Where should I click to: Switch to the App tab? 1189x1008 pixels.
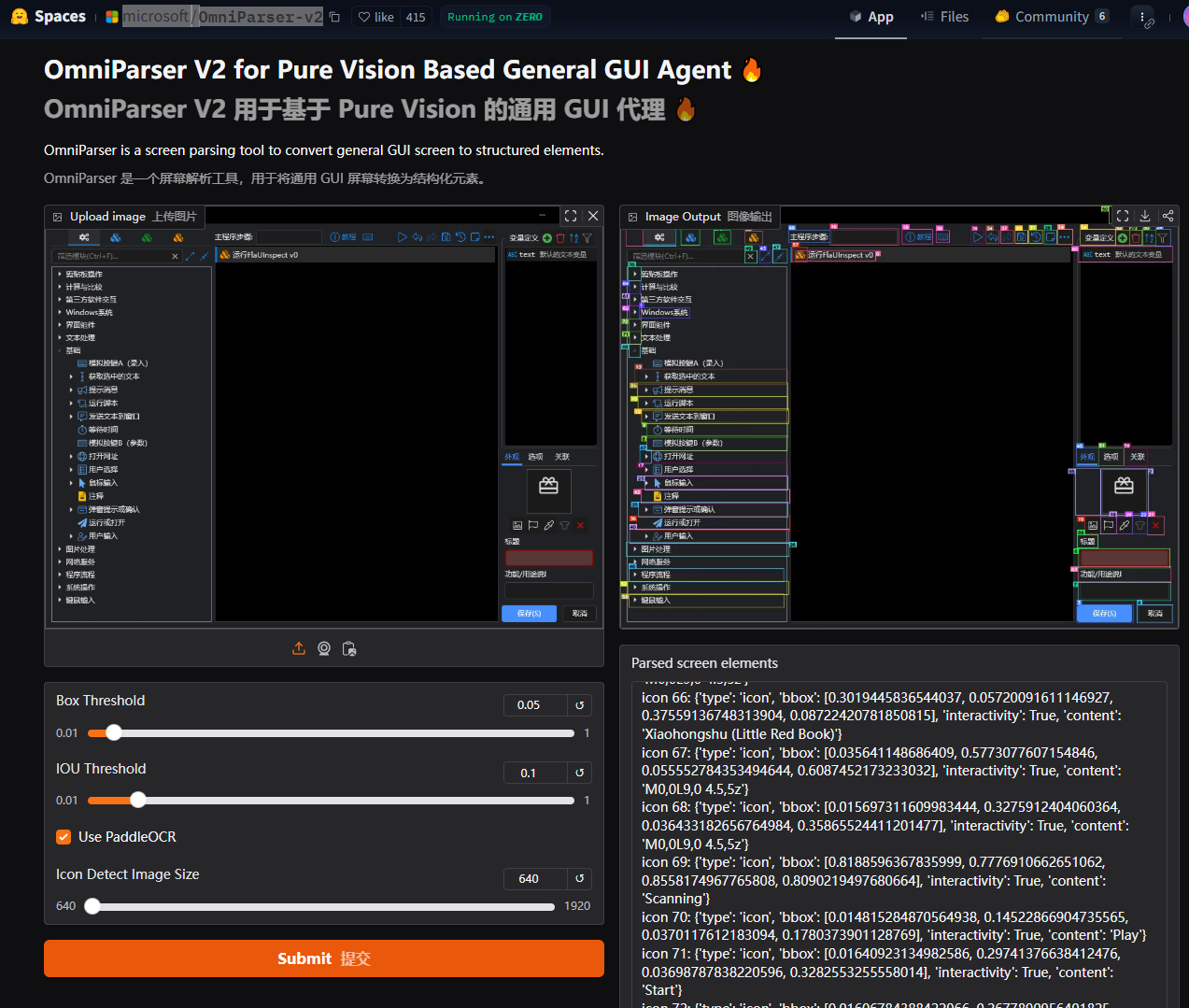click(871, 17)
